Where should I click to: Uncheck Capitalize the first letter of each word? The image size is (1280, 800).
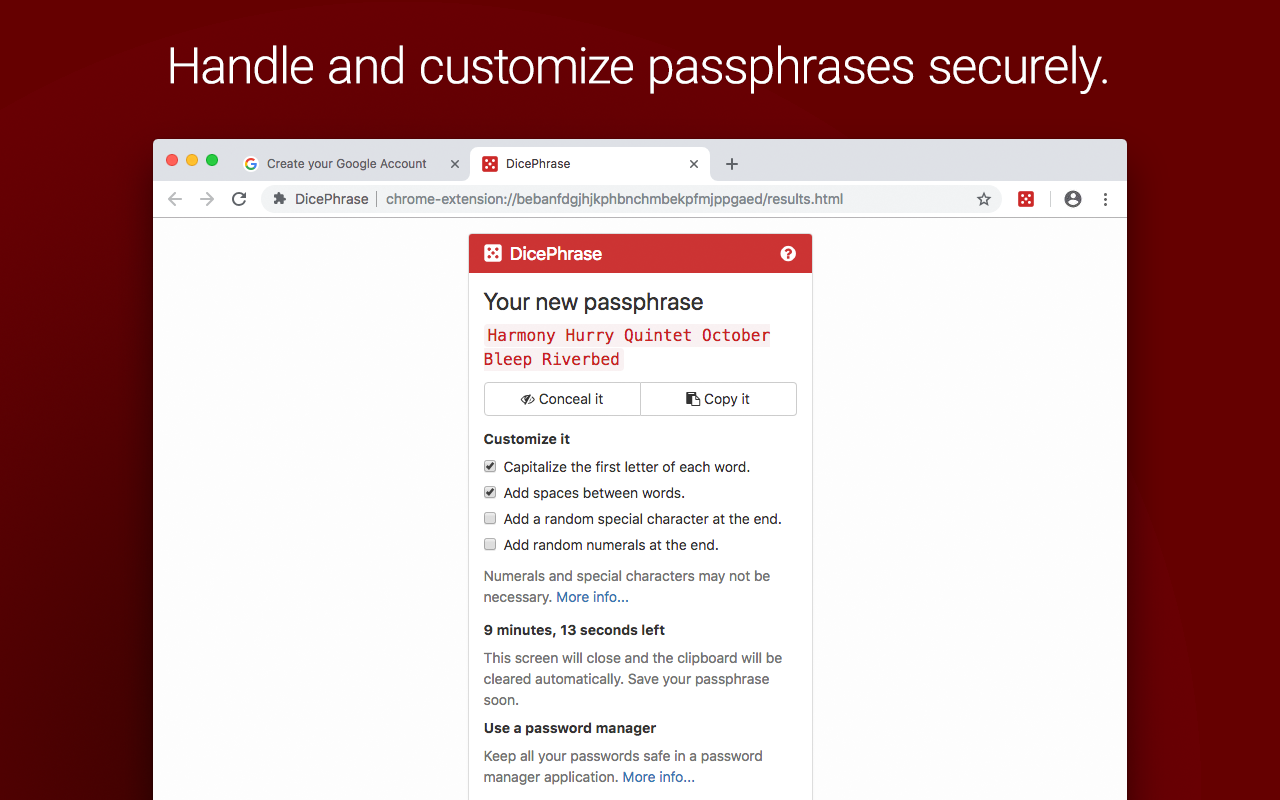[490, 466]
